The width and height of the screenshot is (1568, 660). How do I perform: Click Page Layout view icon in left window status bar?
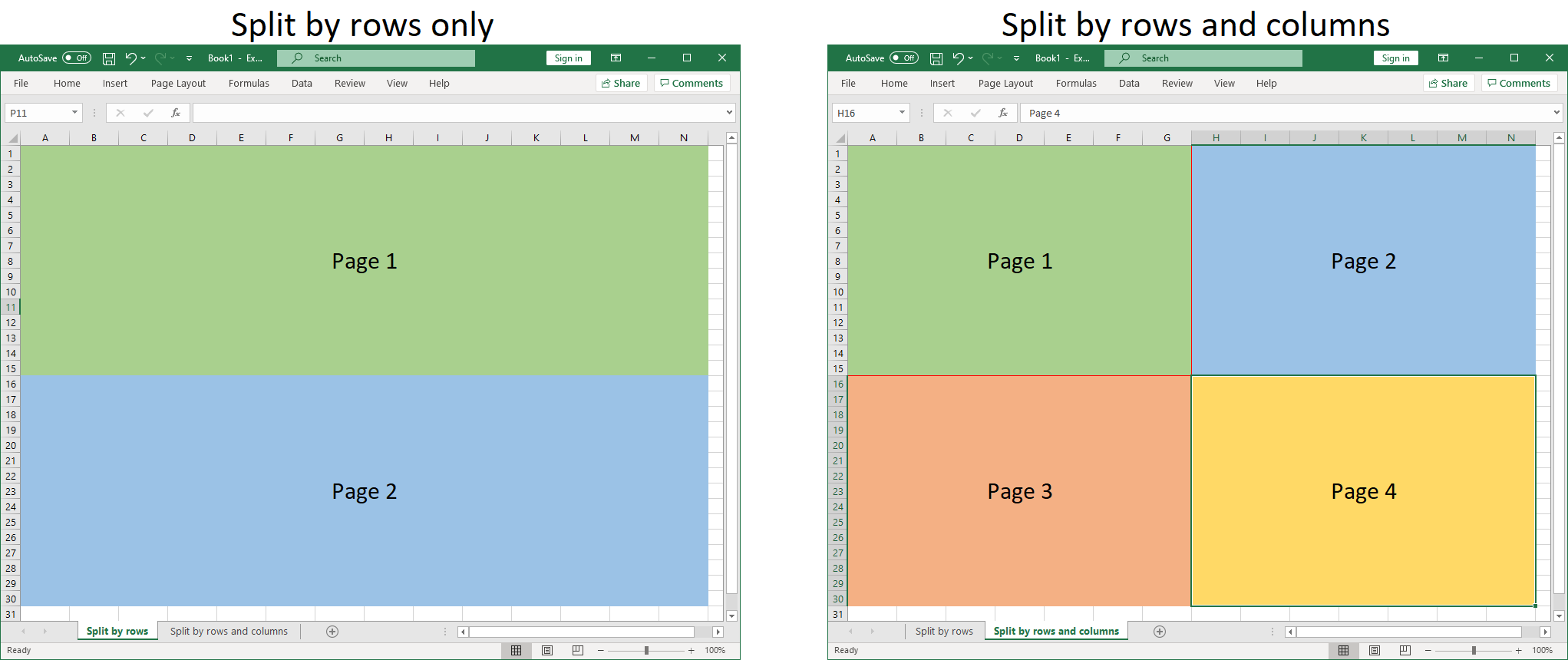547,650
